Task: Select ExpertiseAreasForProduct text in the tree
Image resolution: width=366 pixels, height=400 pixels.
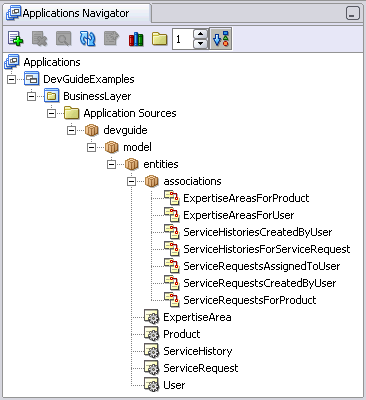Action: [x=246, y=198]
